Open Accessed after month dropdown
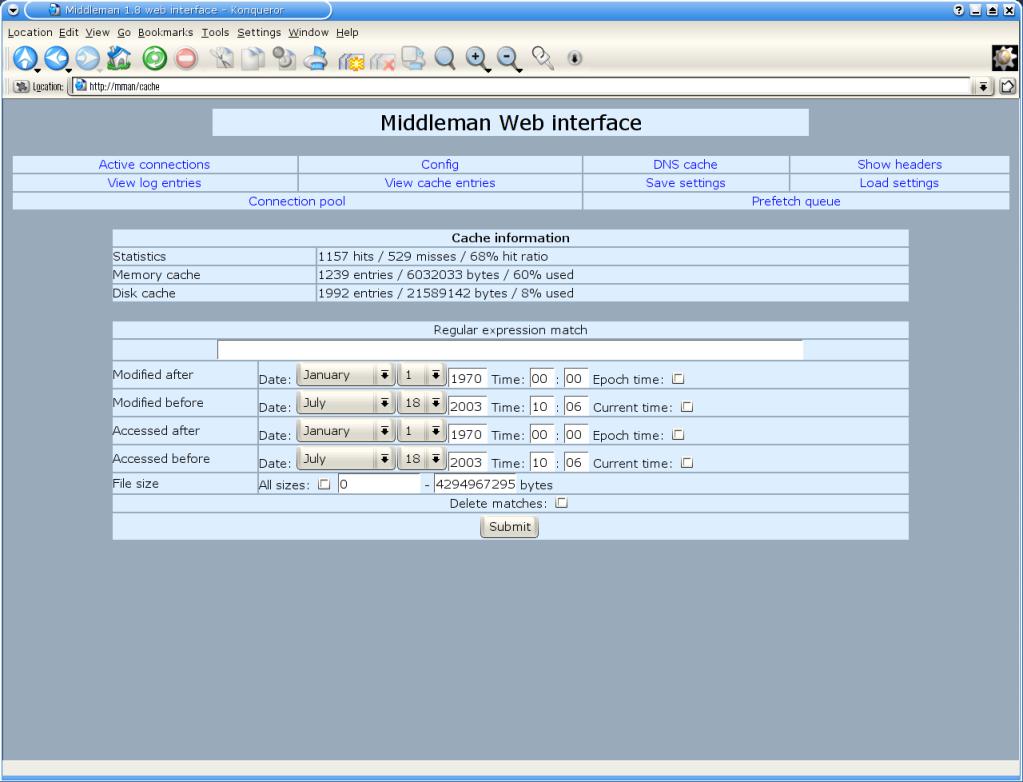Image resolution: width=1023 pixels, height=782 pixels. point(345,431)
